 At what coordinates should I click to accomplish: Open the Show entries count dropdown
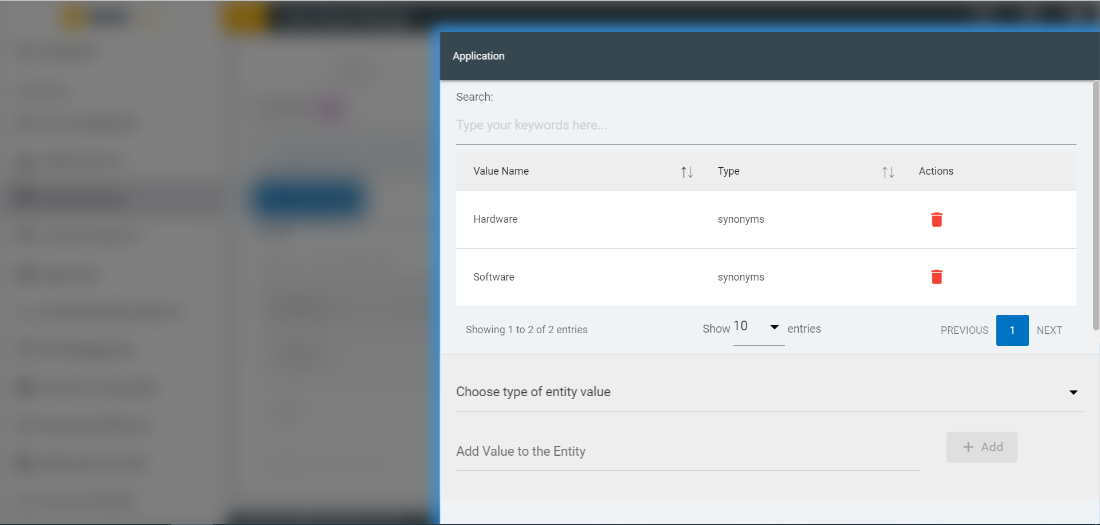tap(758, 328)
